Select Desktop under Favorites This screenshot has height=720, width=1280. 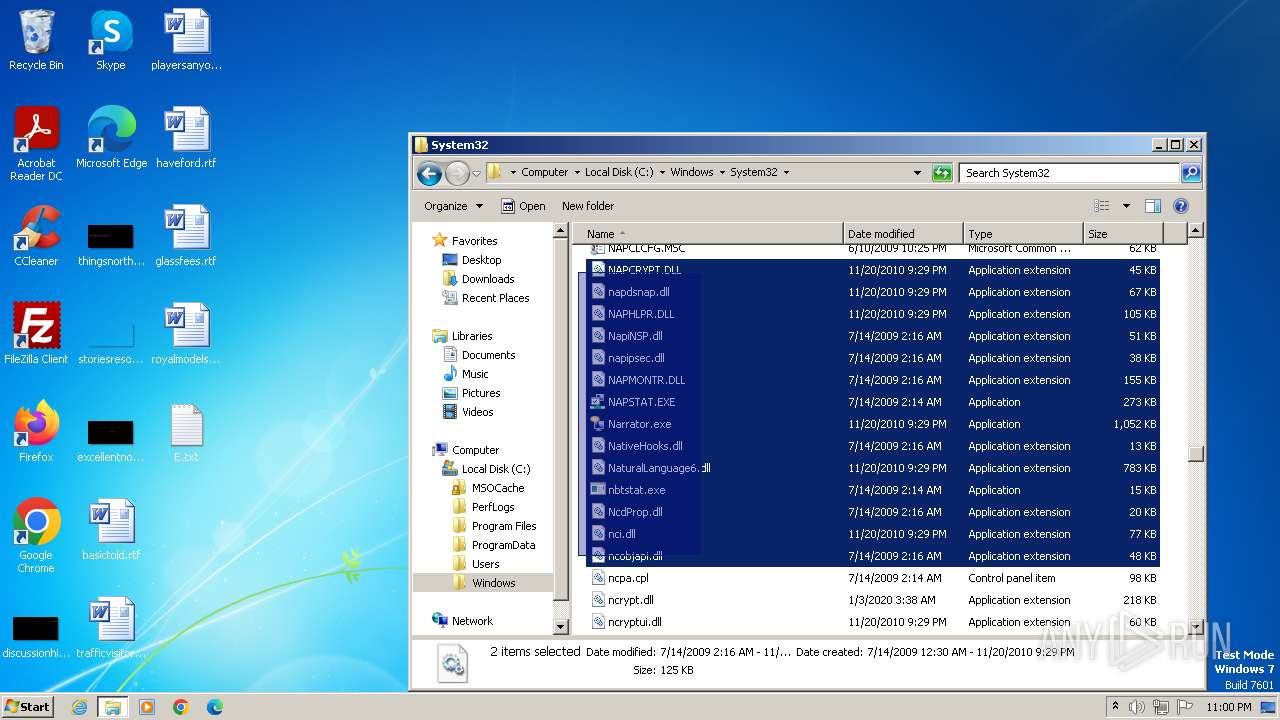click(481, 260)
